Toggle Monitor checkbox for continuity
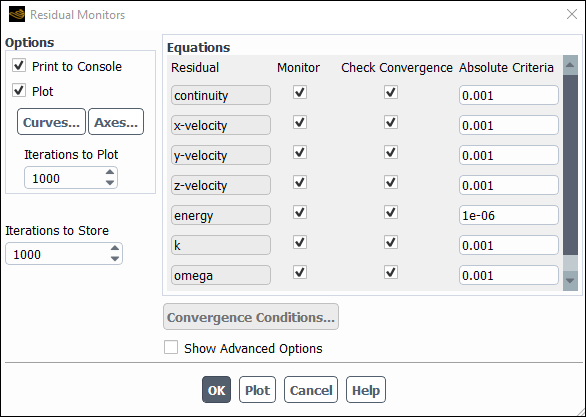 (x=300, y=92)
